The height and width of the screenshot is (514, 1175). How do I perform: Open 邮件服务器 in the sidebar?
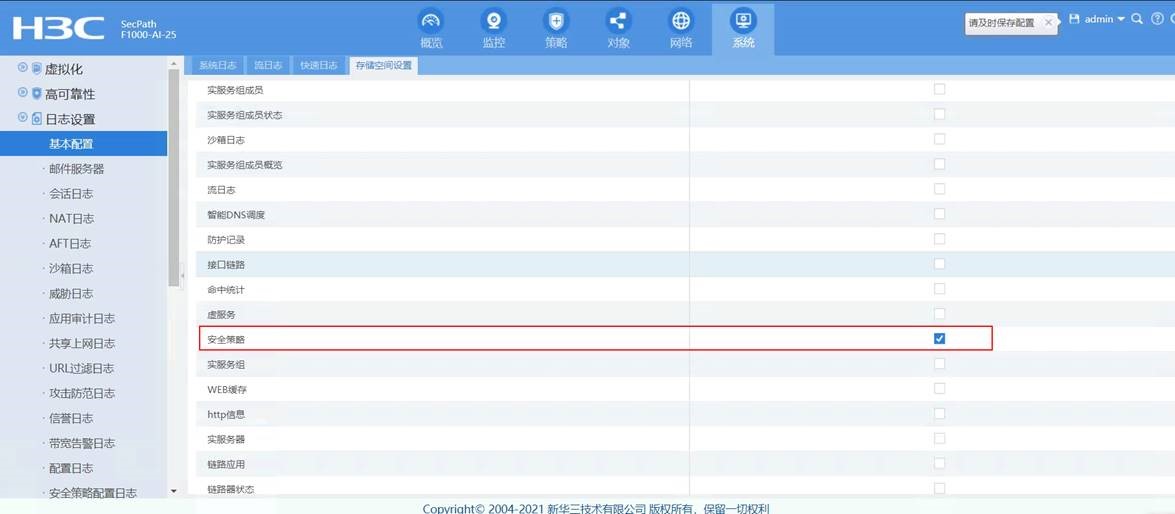click(x=76, y=169)
